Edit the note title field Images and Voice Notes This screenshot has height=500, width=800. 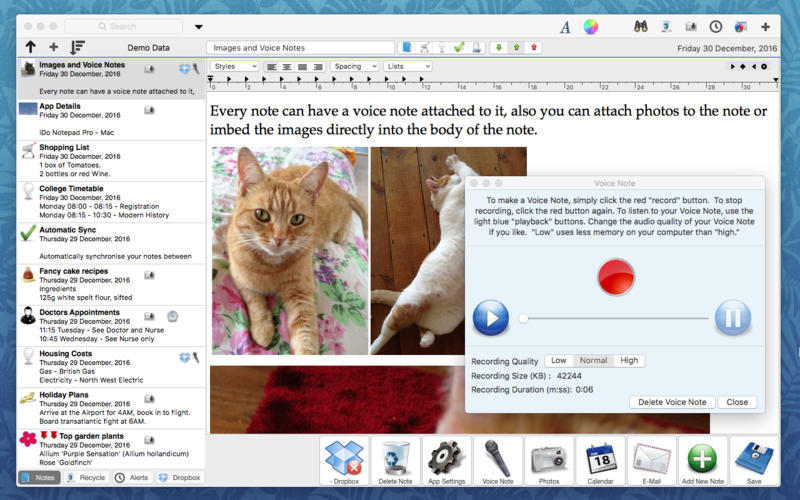[x=301, y=47]
